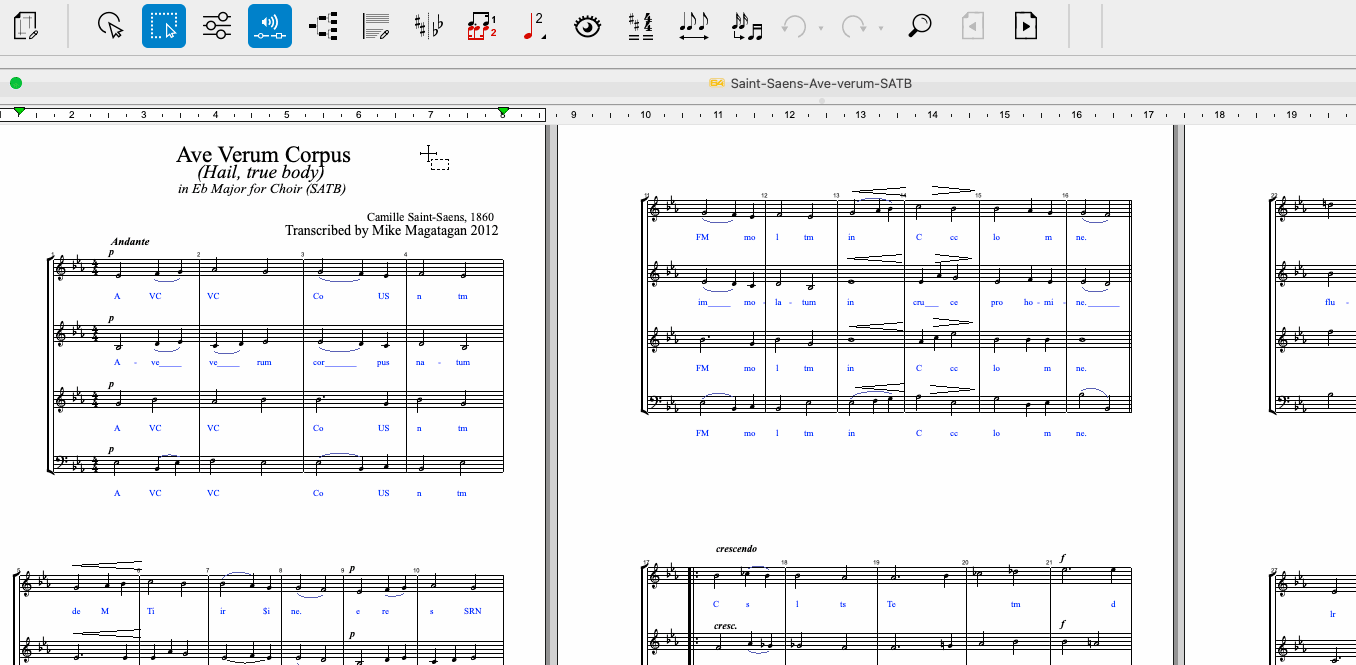Select the lasso pointer tool

point(110,26)
